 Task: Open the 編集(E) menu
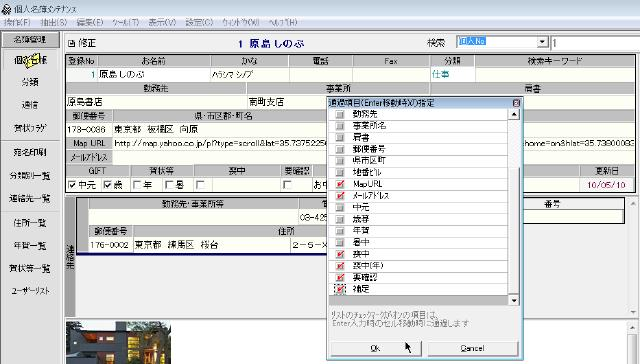coord(90,22)
